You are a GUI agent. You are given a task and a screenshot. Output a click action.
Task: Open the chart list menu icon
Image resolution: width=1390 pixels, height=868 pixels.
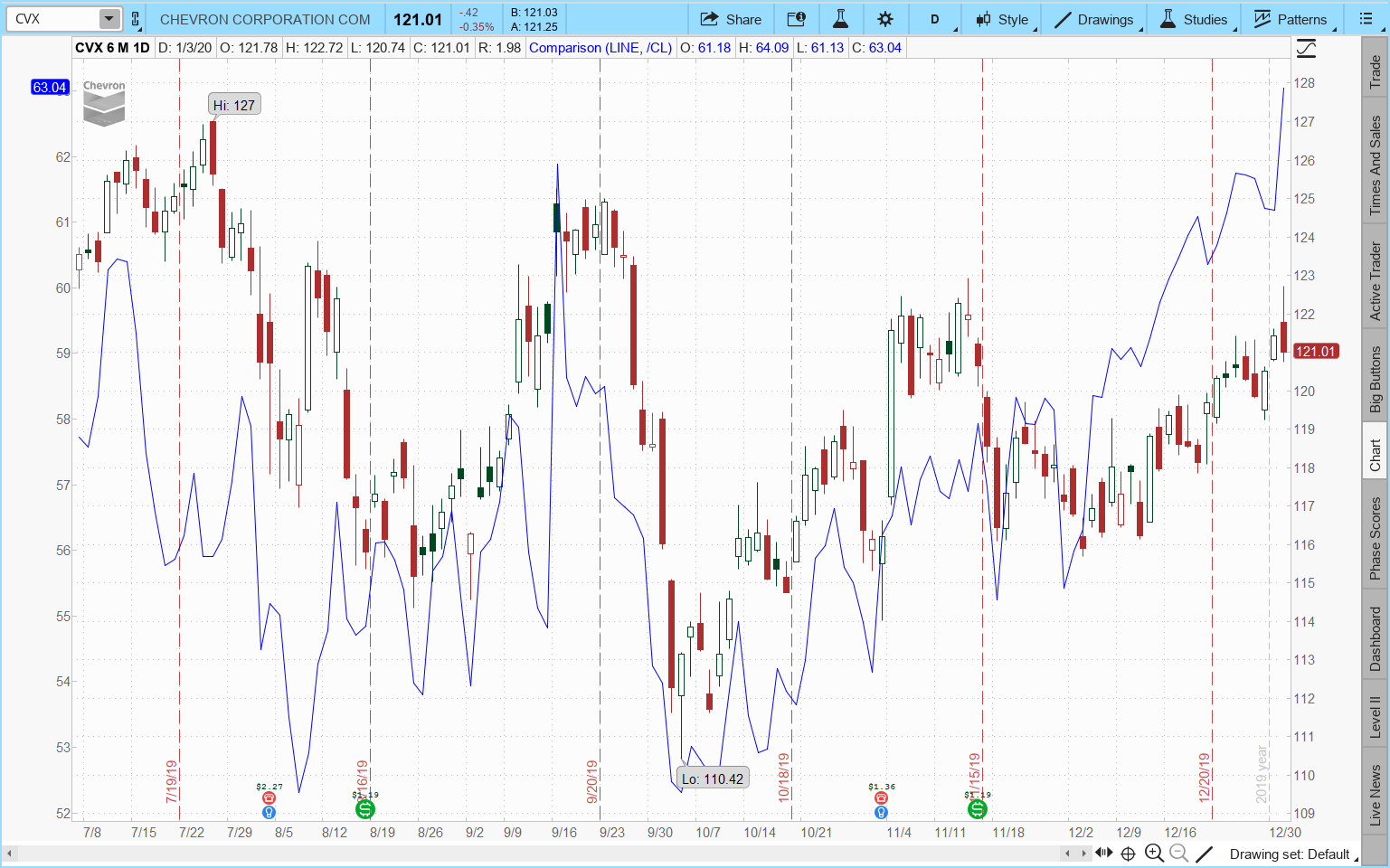click(1366, 19)
